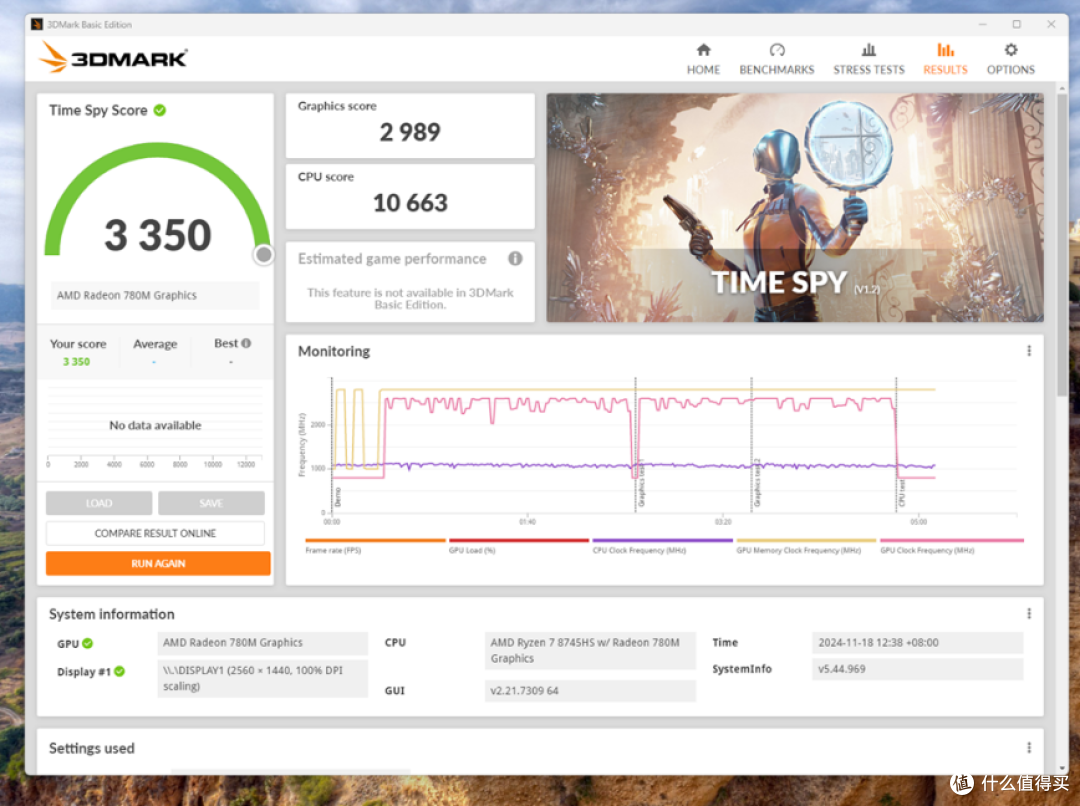
Task: Click the Display #1 green checkmark
Action: [x=120, y=671]
